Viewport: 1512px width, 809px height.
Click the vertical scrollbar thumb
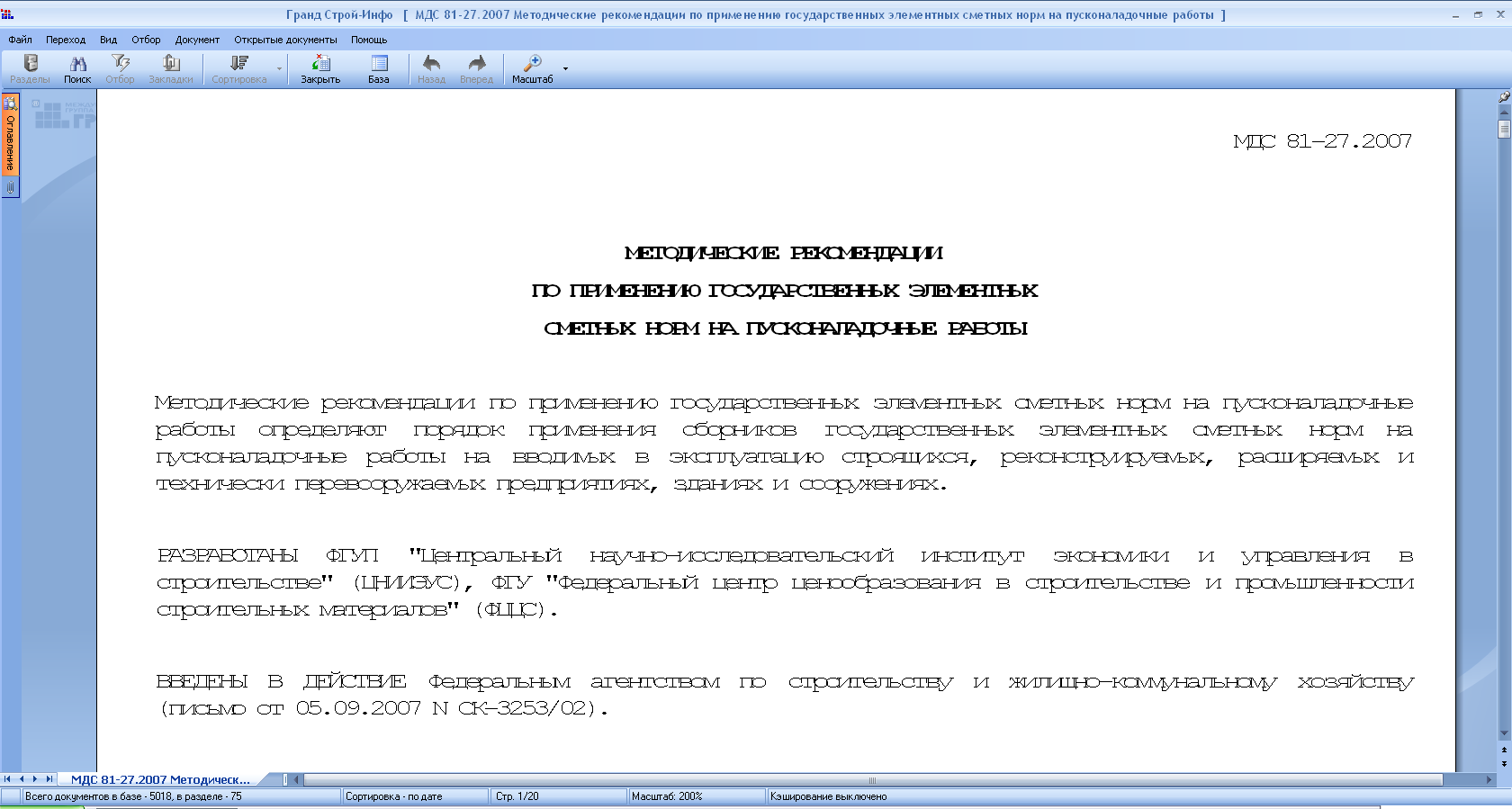click(x=1504, y=129)
